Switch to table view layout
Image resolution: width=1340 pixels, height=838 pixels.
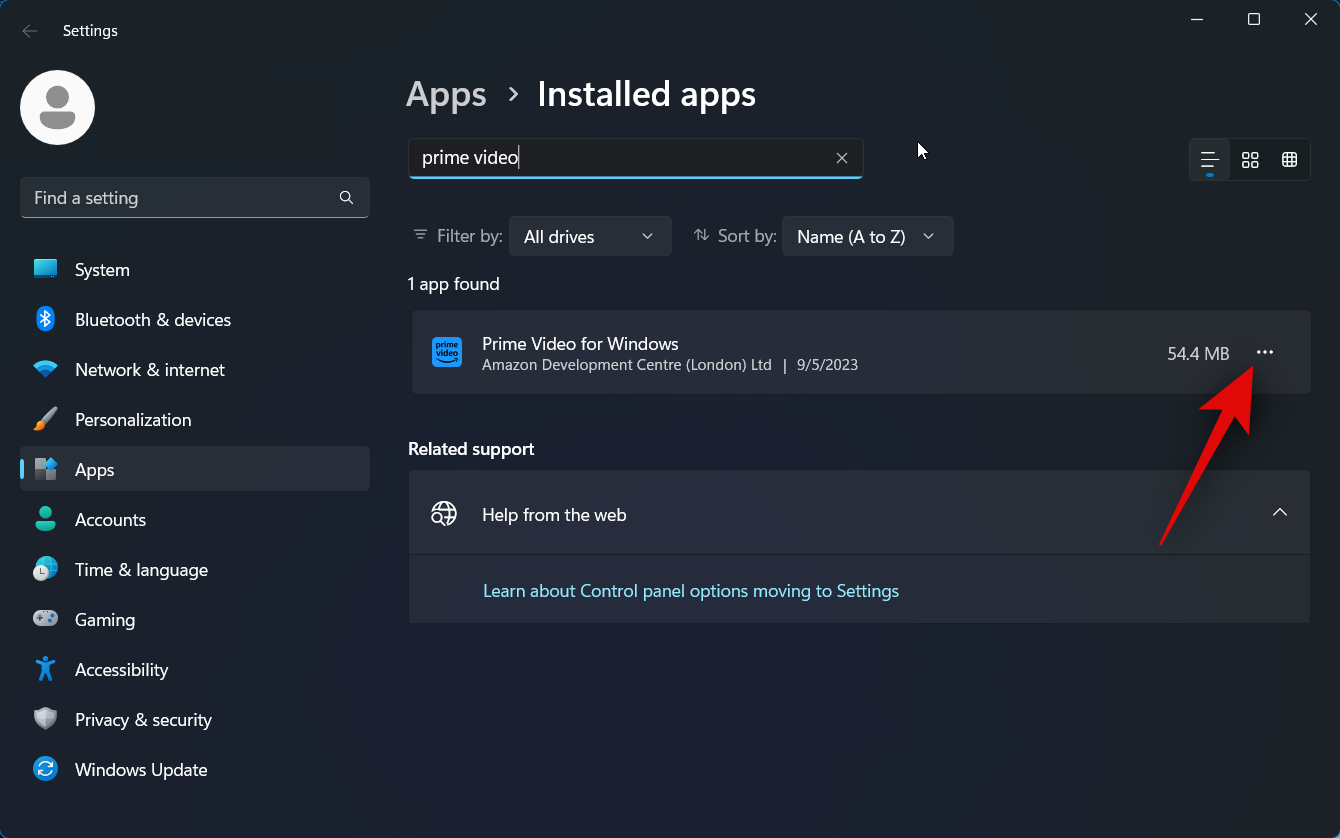1290,160
